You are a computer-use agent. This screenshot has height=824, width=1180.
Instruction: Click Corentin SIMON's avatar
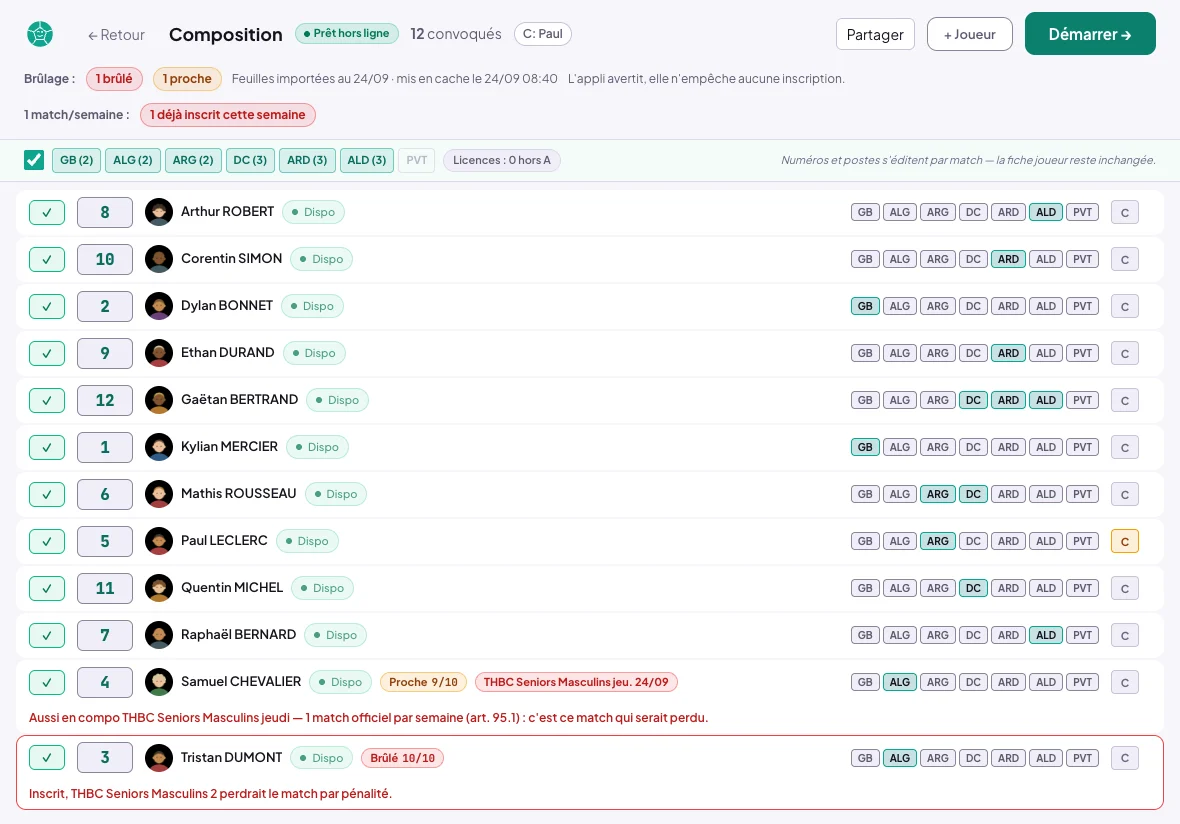tap(159, 259)
